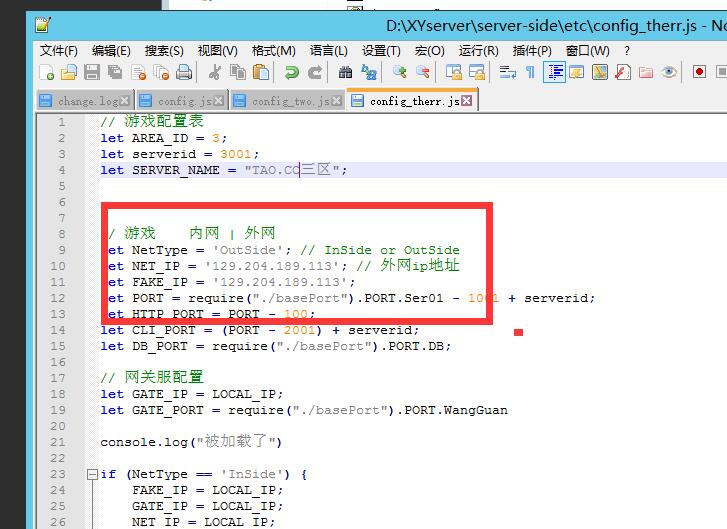Image resolution: width=727 pixels, height=529 pixels.
Task: Toggle the file monitoring eye icon
Action: pos(669,72)
